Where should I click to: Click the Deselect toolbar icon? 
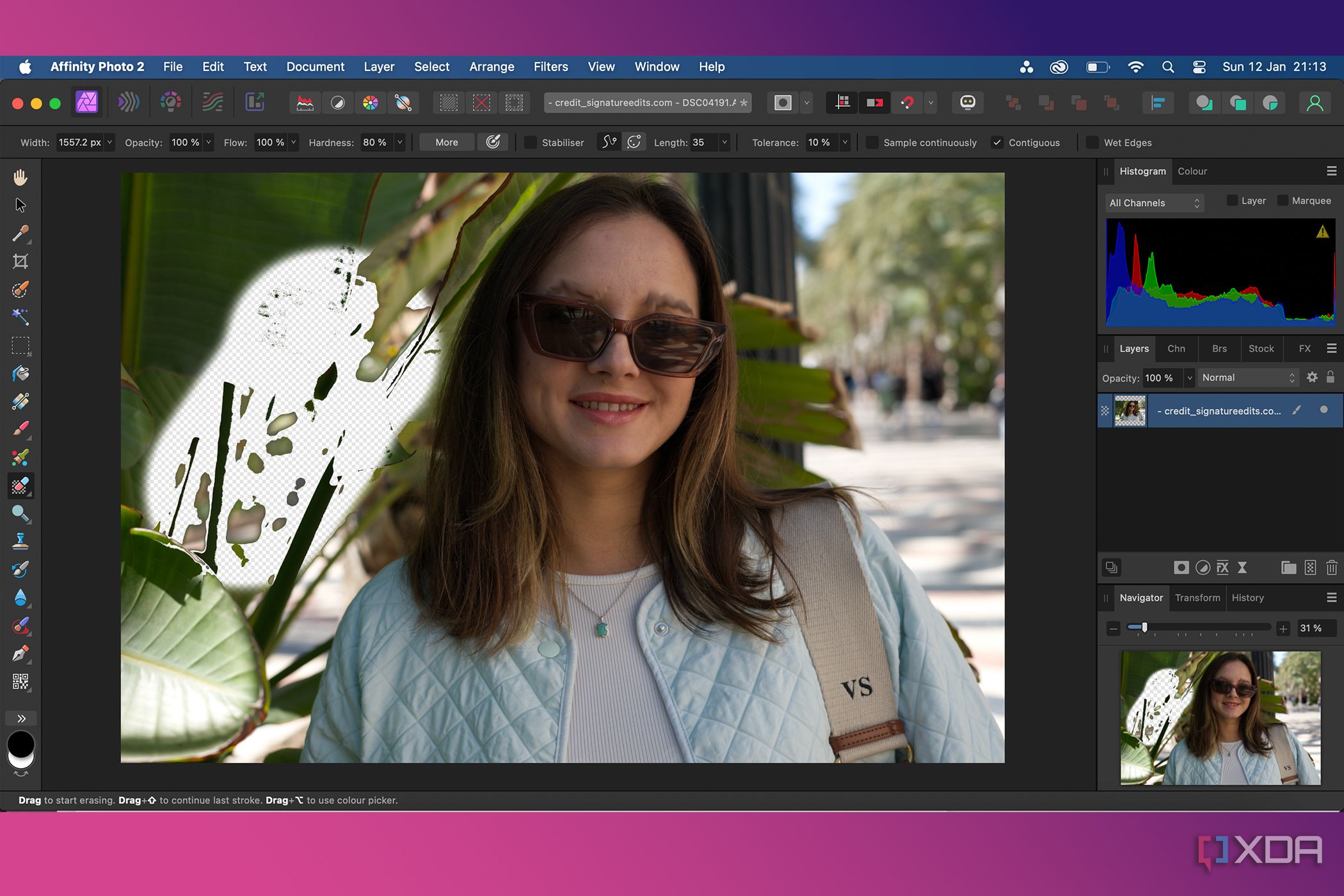pos(481,102)
